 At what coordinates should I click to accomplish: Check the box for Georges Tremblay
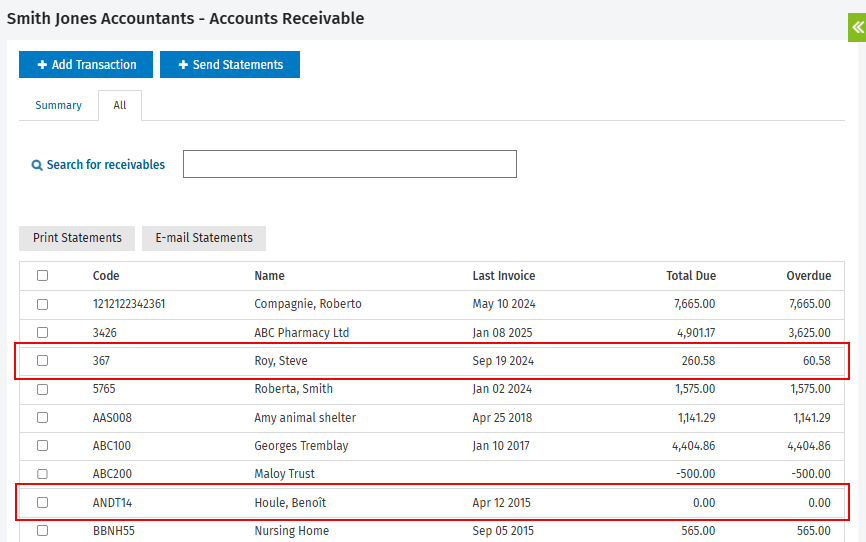pyautogui.click(x=43, y=446)
